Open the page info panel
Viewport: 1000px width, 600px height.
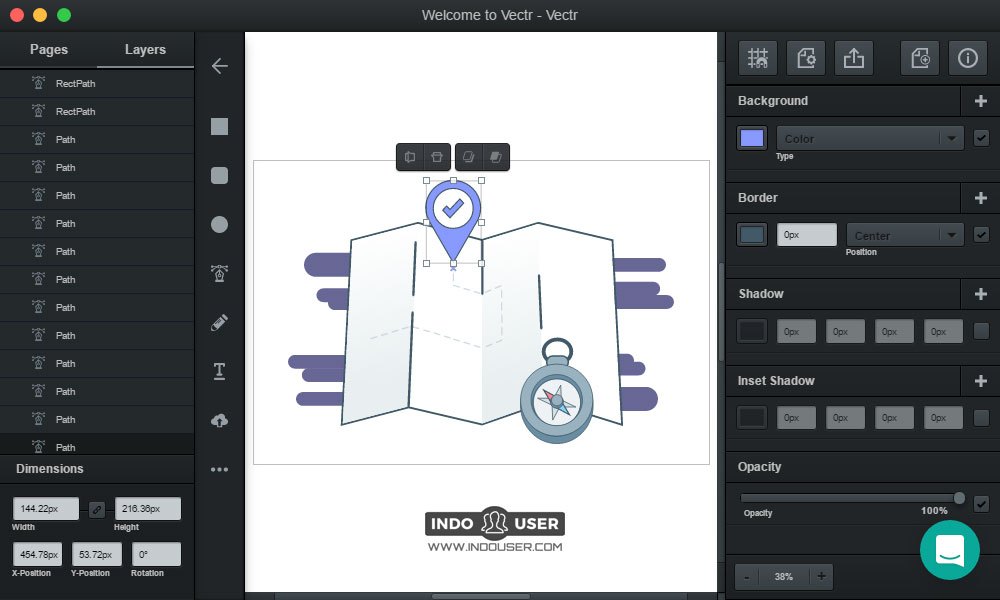click(x=966, y=57)
